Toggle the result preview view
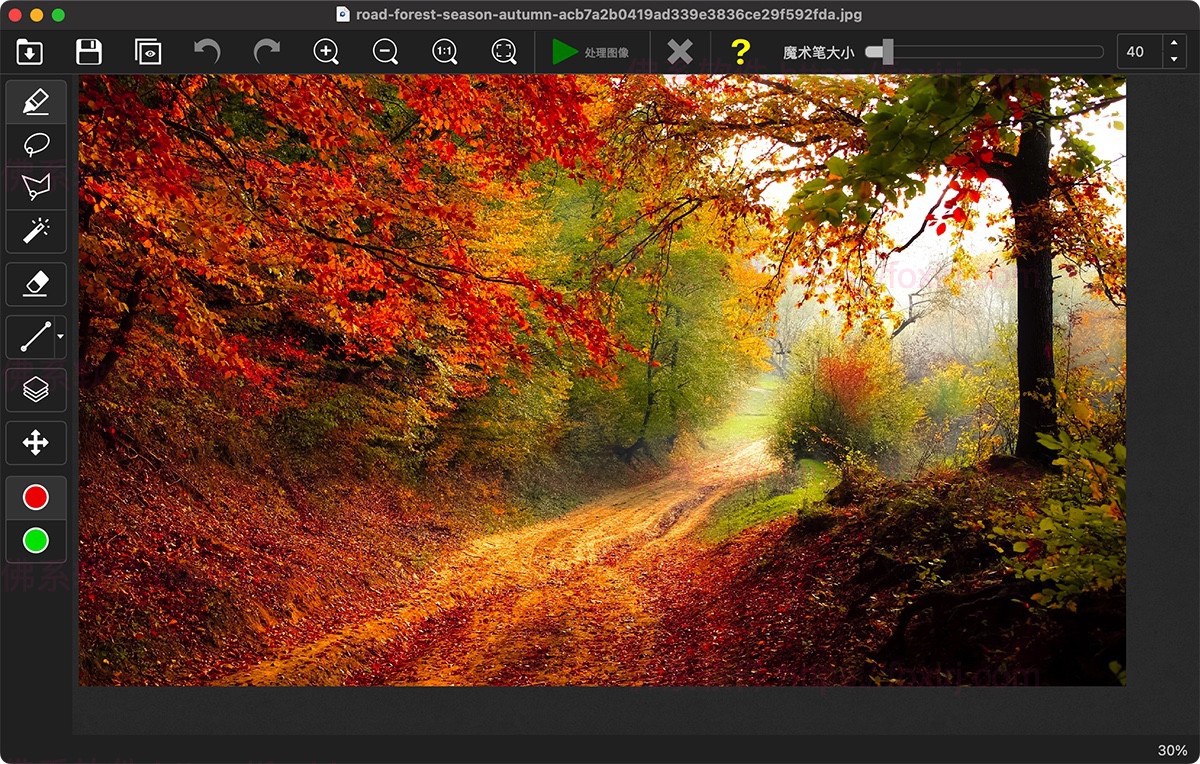1200x764 pixels. (148, 51)
